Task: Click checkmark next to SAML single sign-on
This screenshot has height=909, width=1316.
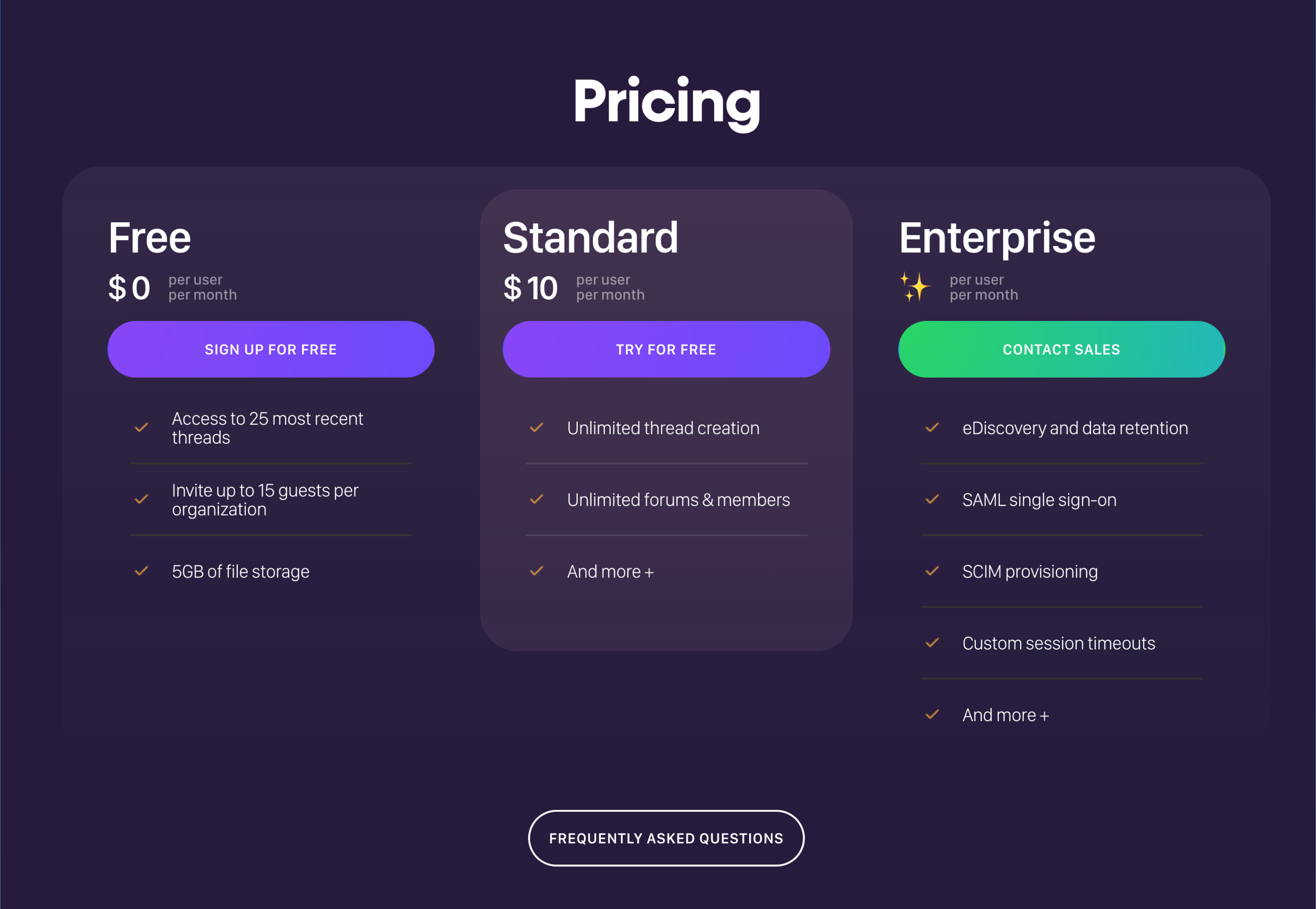Action: click(932, 499)
